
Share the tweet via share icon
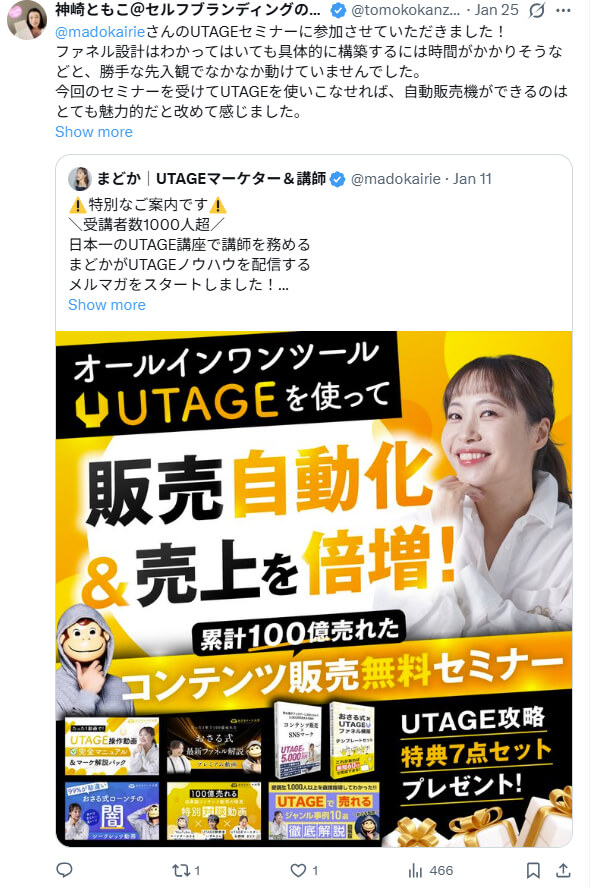563,870
